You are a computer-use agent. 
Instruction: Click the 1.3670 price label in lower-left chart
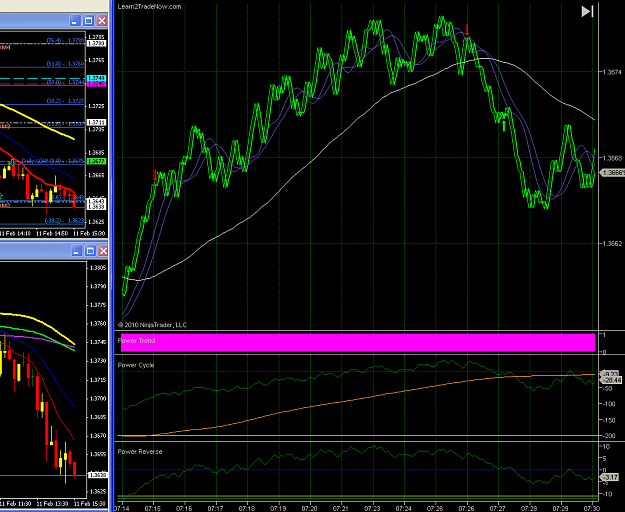(x=98, y=436)
